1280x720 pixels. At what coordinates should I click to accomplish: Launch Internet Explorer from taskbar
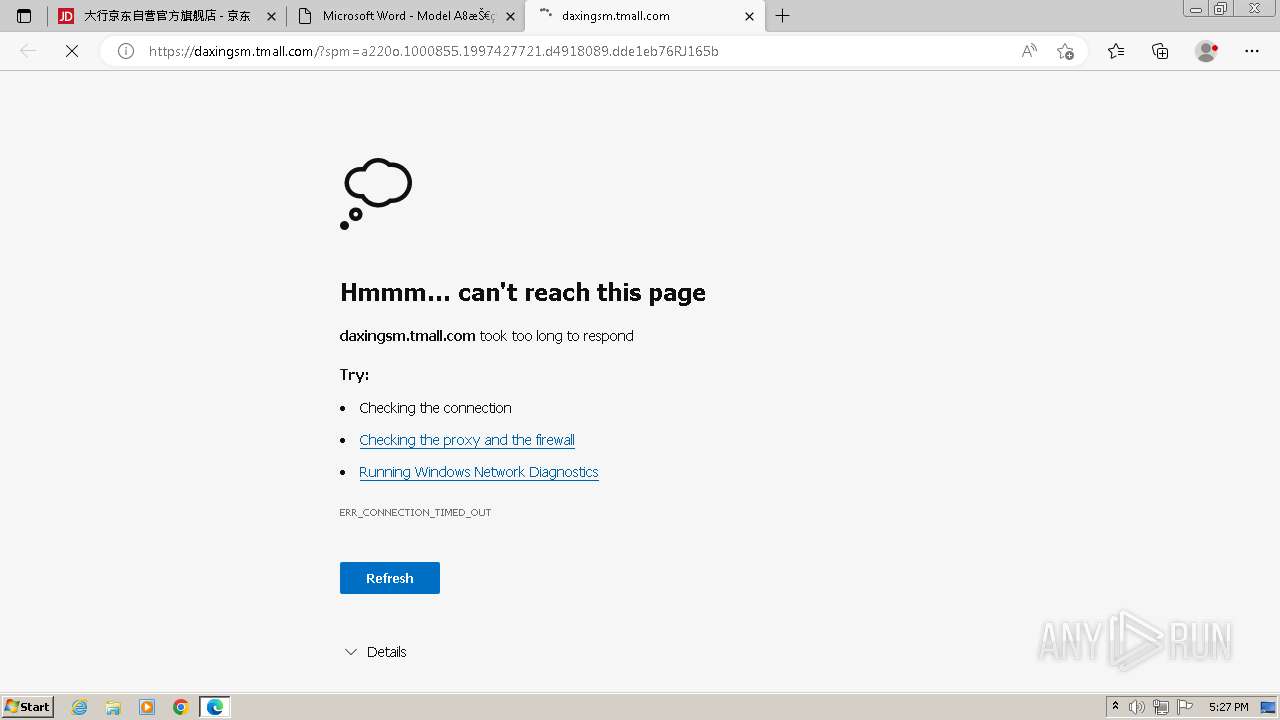pyautogui.click(x=80, y=707)
